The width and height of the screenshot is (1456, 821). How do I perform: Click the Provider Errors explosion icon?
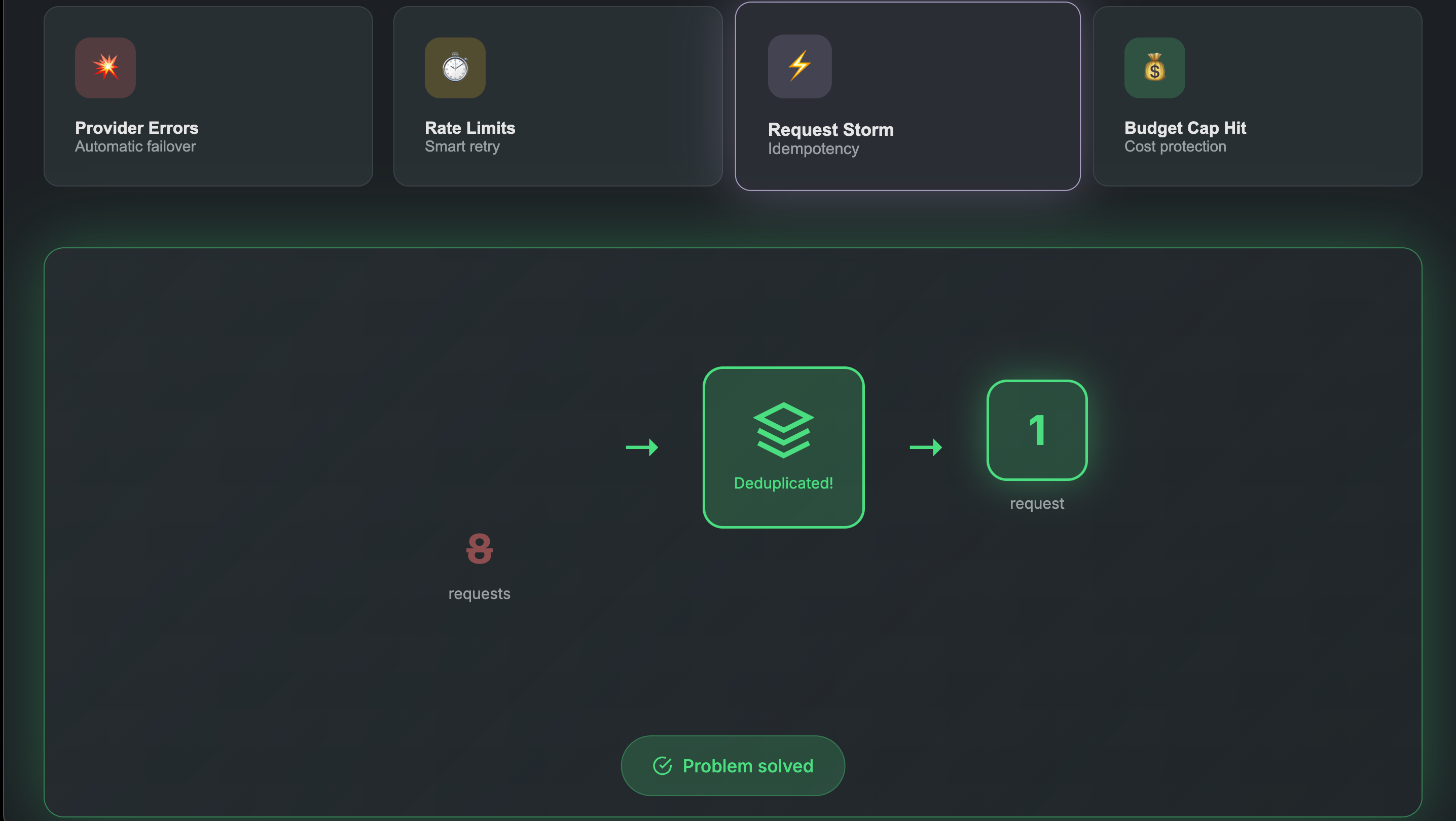tap(105, 68)
